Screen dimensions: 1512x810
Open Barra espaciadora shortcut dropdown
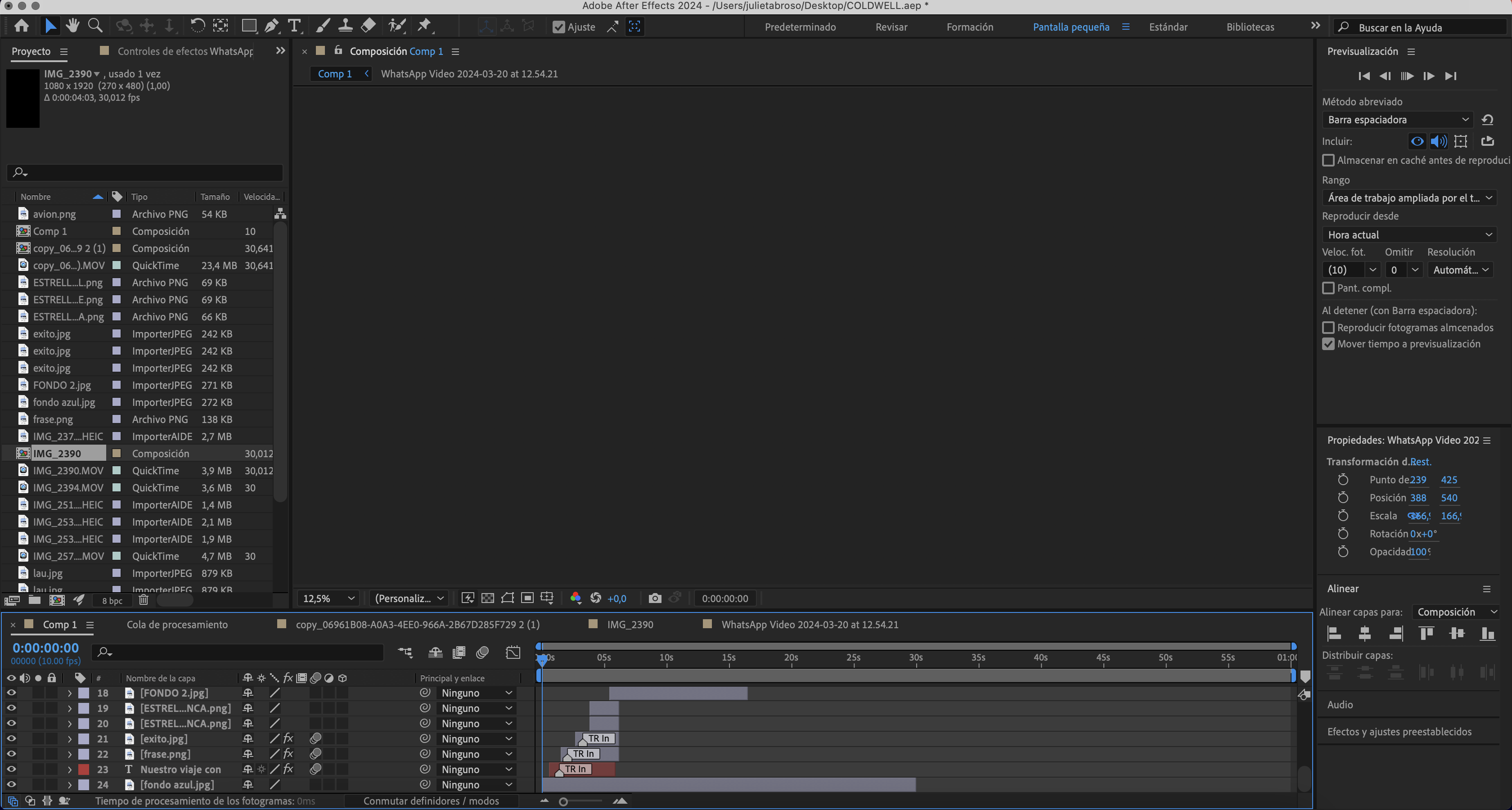[1398, 120]
